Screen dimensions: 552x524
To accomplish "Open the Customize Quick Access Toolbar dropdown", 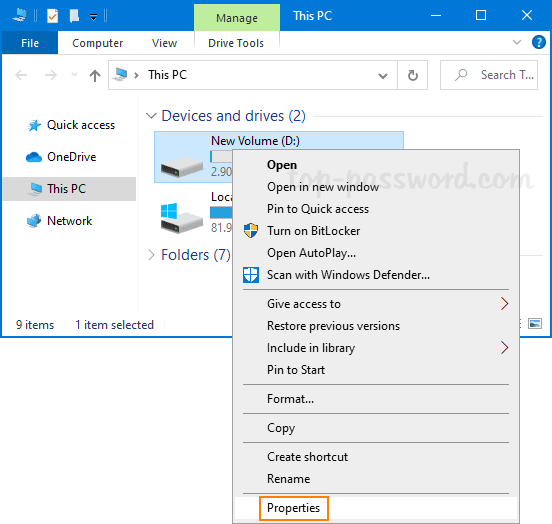I will point(93,17).
